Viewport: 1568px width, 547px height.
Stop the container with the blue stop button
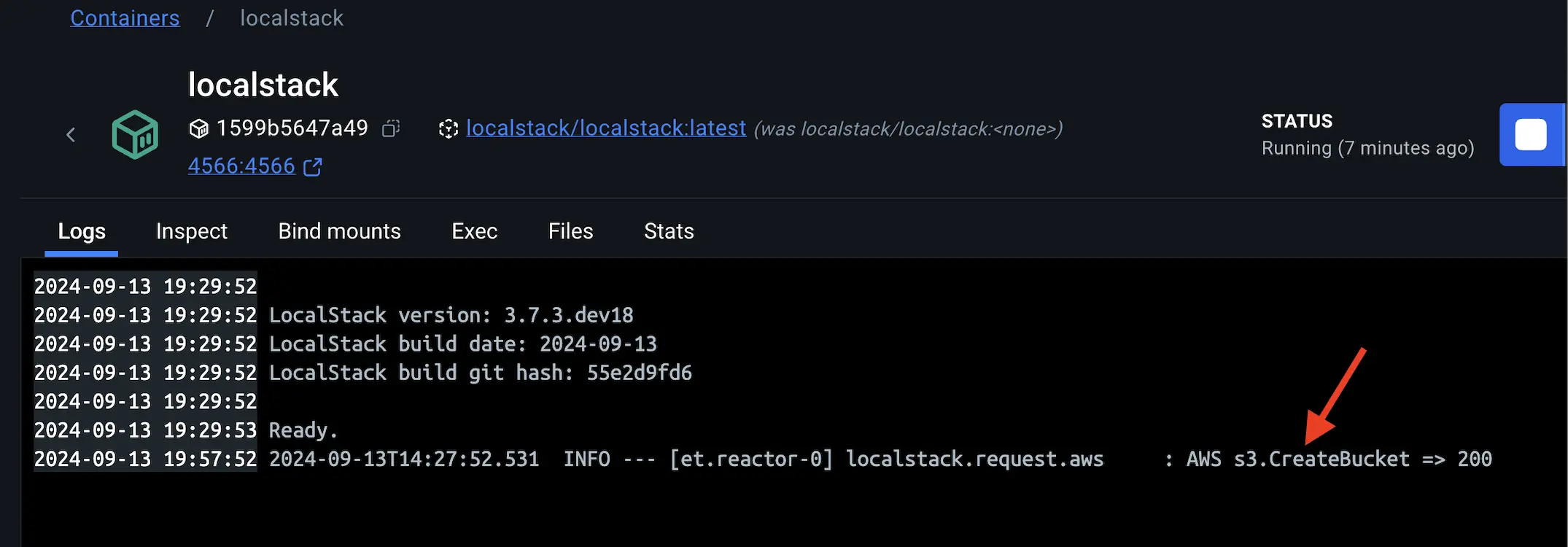[x=1530, y=135]
